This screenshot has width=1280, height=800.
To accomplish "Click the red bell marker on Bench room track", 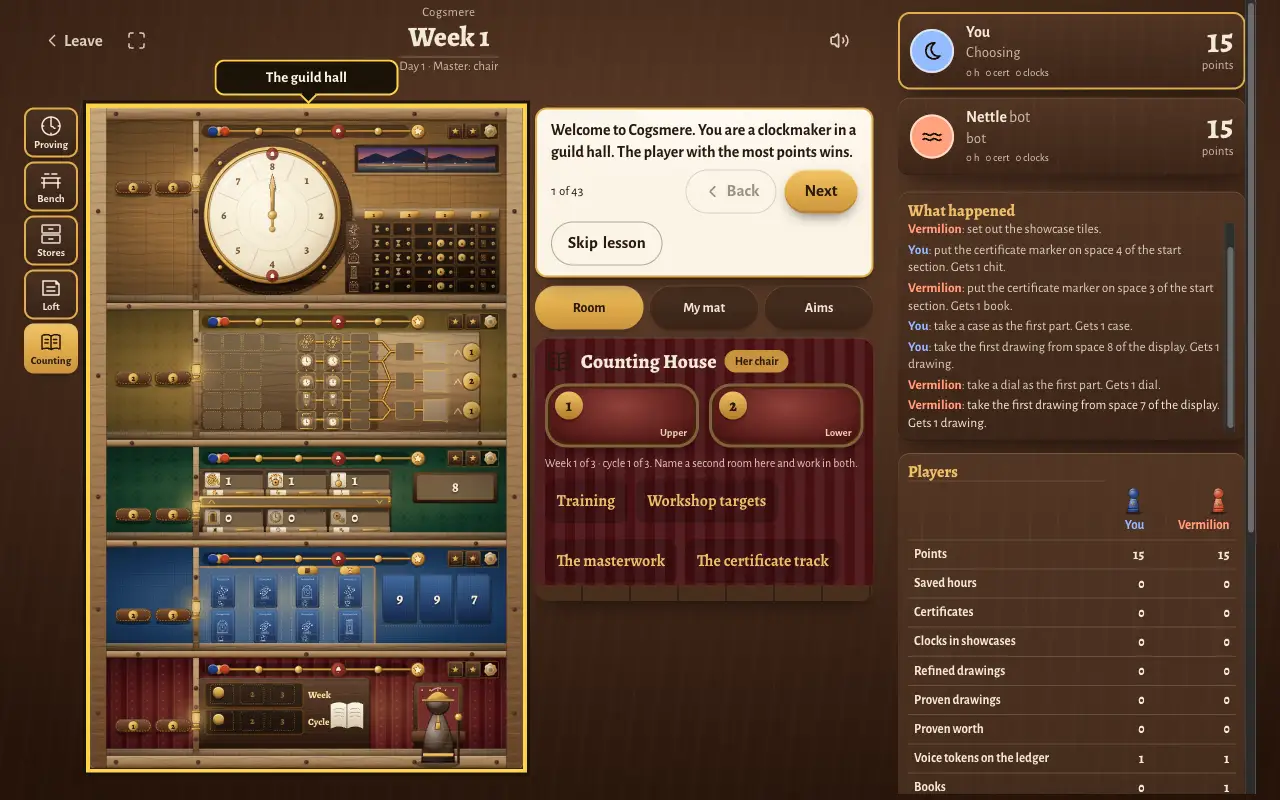I will [x=337, y=321].
